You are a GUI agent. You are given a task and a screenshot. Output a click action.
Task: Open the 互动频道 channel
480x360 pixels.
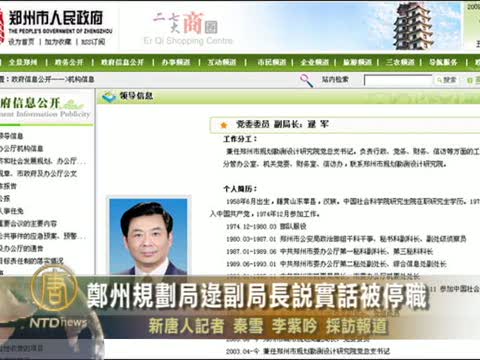[222, 62]
